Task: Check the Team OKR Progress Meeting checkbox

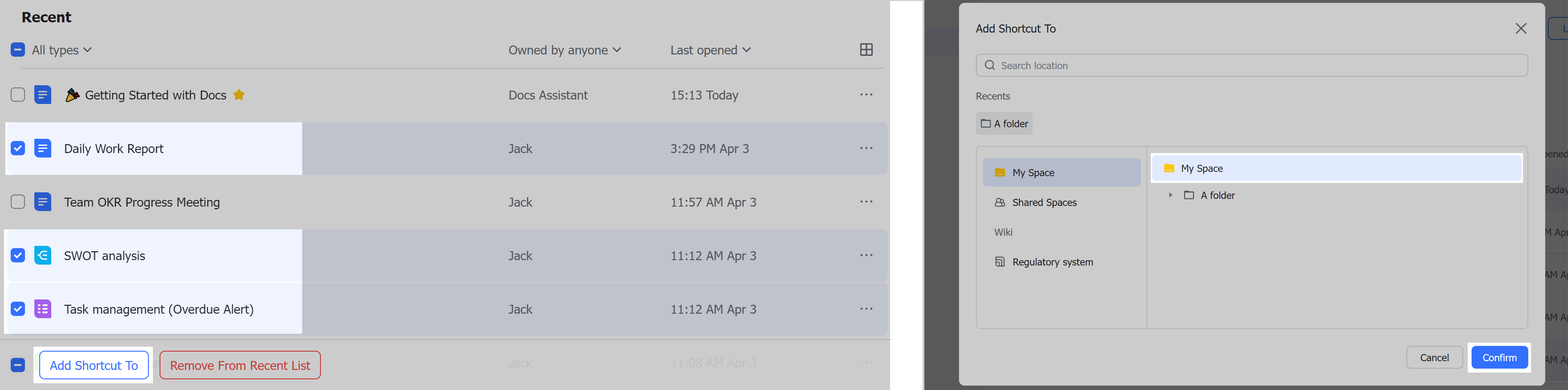Action: 18,202
